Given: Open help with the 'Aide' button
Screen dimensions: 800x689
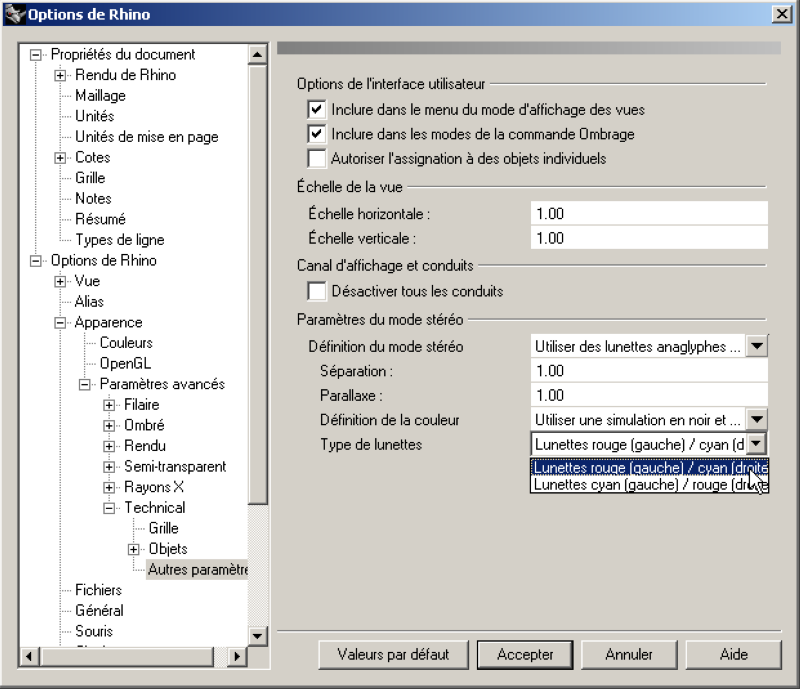Looking at the screenshot, I should (734, 654).
